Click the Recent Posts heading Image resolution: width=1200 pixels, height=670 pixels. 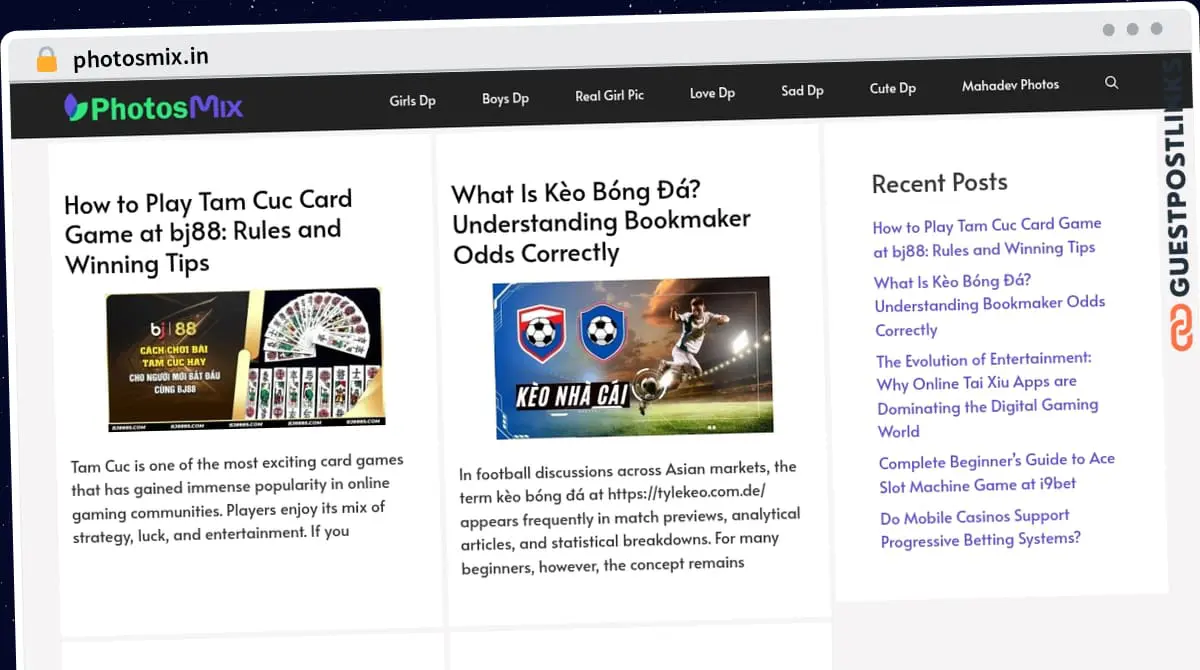coord(939,183)
